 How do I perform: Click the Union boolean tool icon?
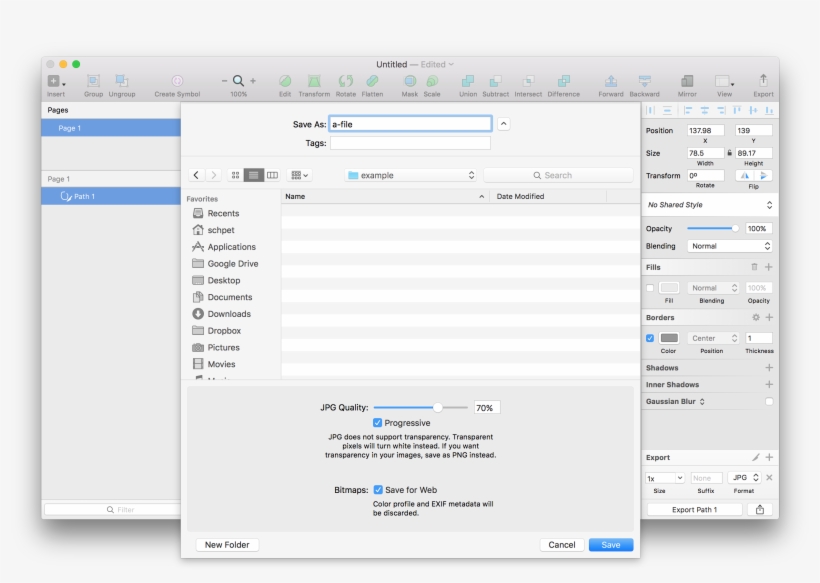click(x=467, y=81)
